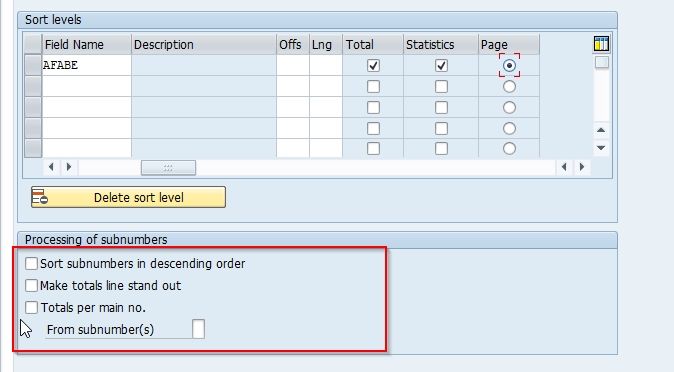
Task: Check Statistics checkbox in third row
Action: pos(441,107)
